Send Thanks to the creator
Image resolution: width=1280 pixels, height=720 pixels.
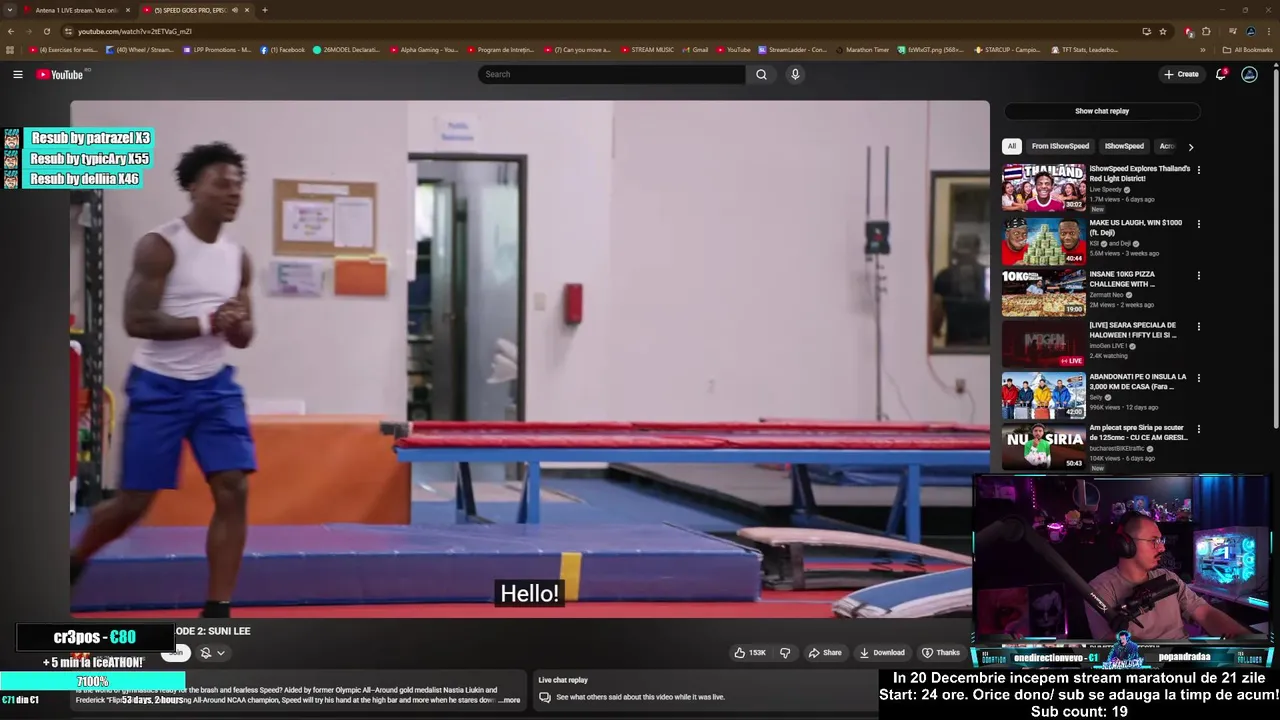[941, 653]
